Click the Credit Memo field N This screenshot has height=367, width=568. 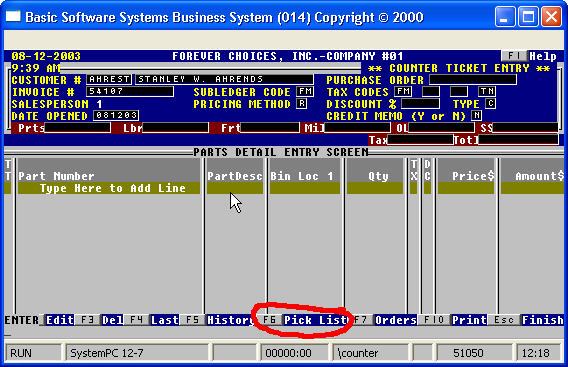tap(476, 116)
